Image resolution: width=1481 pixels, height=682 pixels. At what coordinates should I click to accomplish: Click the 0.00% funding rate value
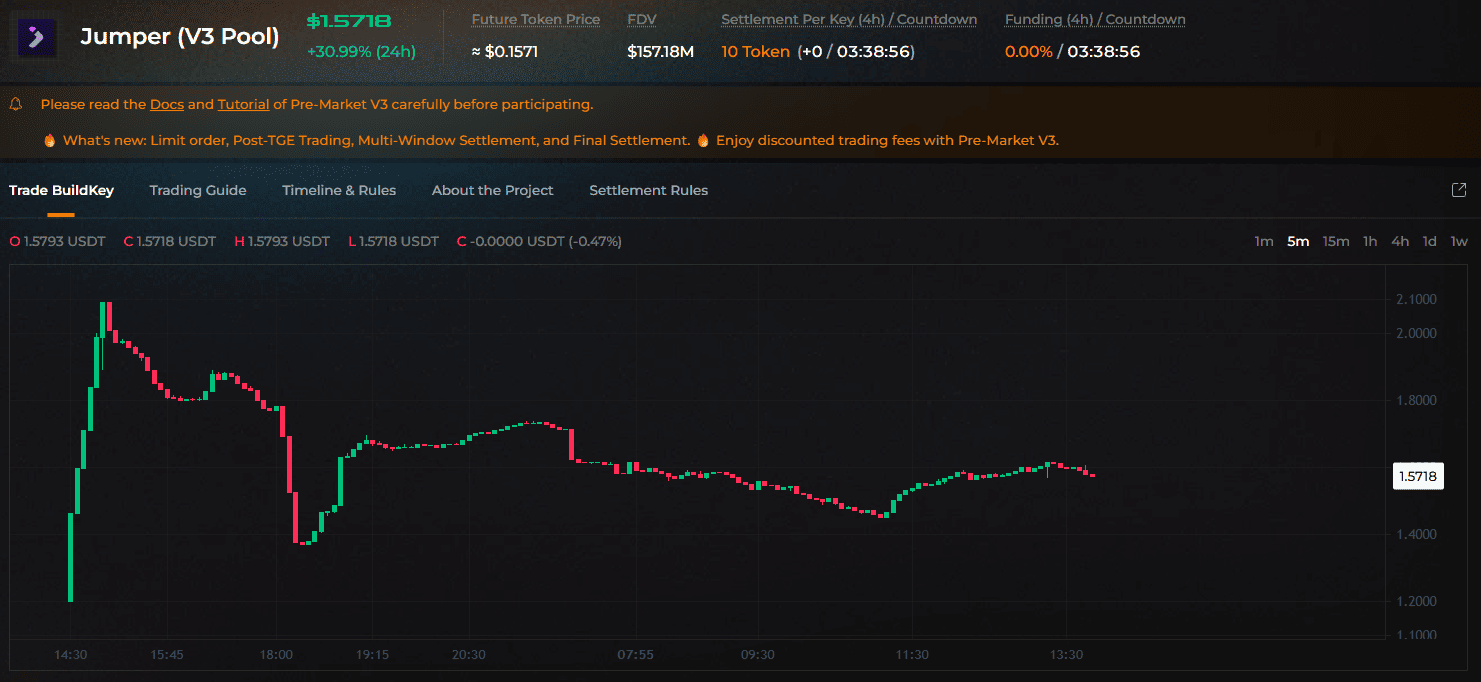point(1028,51)
